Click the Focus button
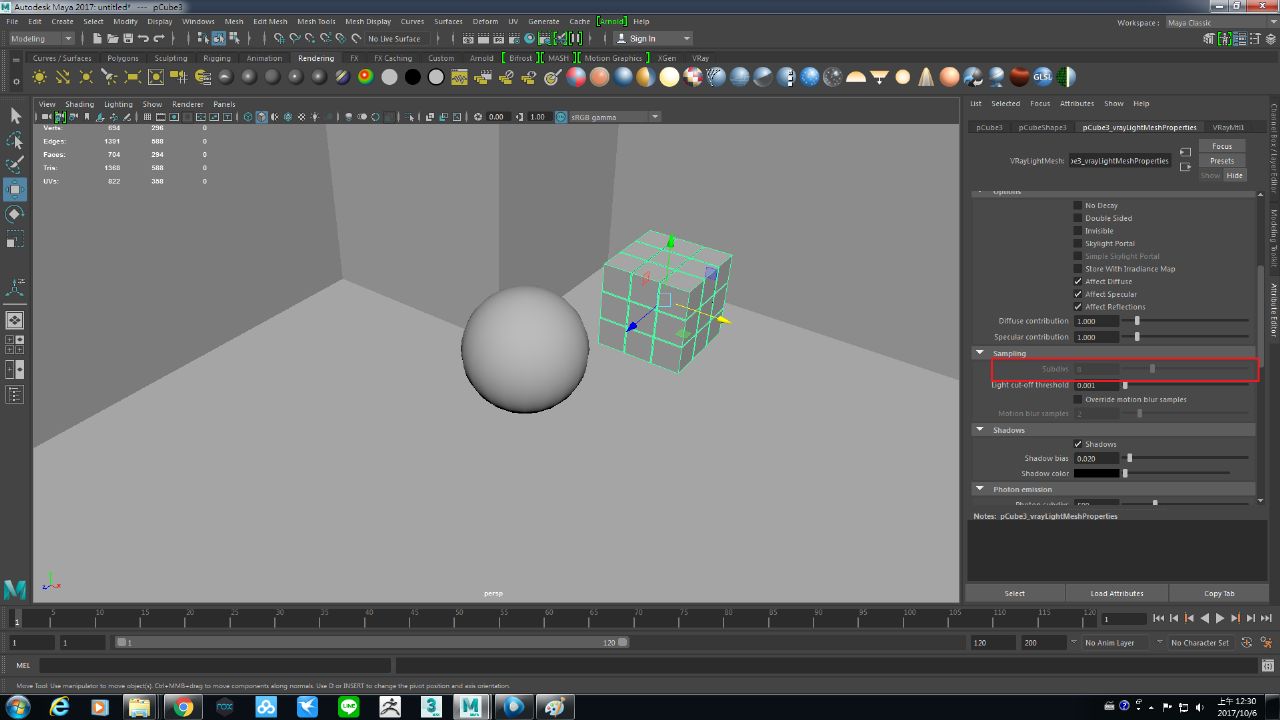 tap(1222, 146)
